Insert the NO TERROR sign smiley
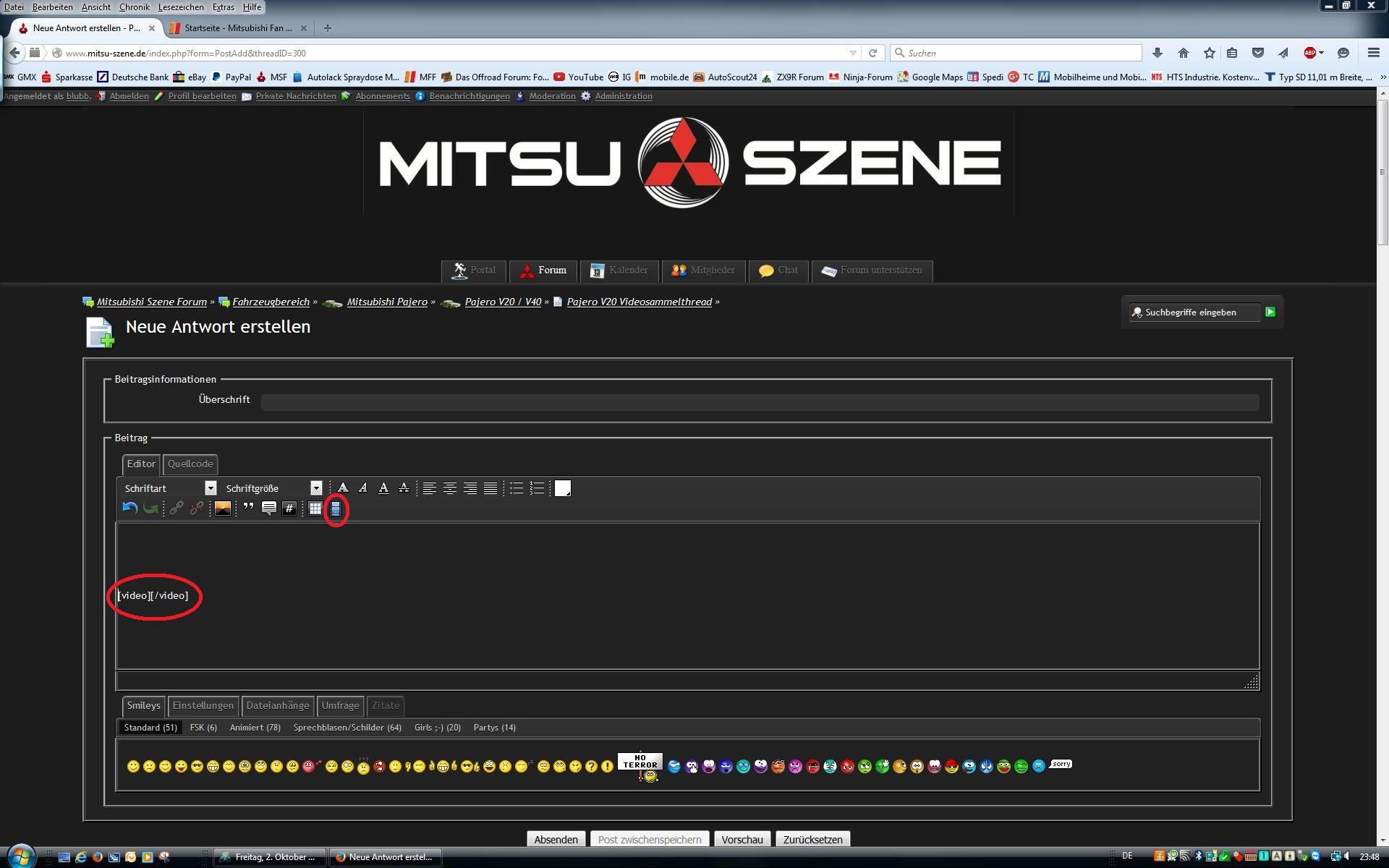Screen dimensions: 1389x868 (640, 766)
